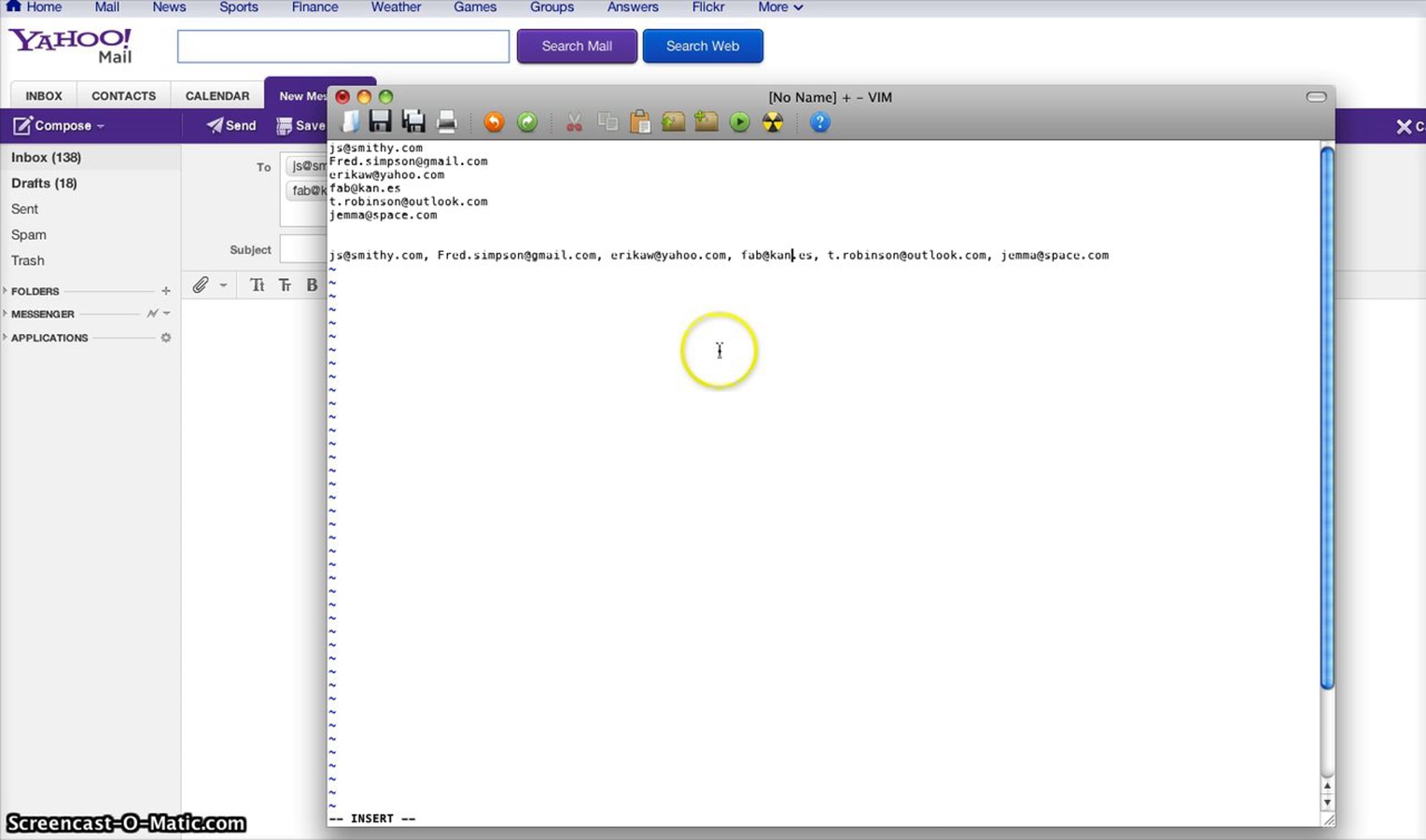Click the Messenger status icon
This screenshot has height=840, width=1426.
152,314
